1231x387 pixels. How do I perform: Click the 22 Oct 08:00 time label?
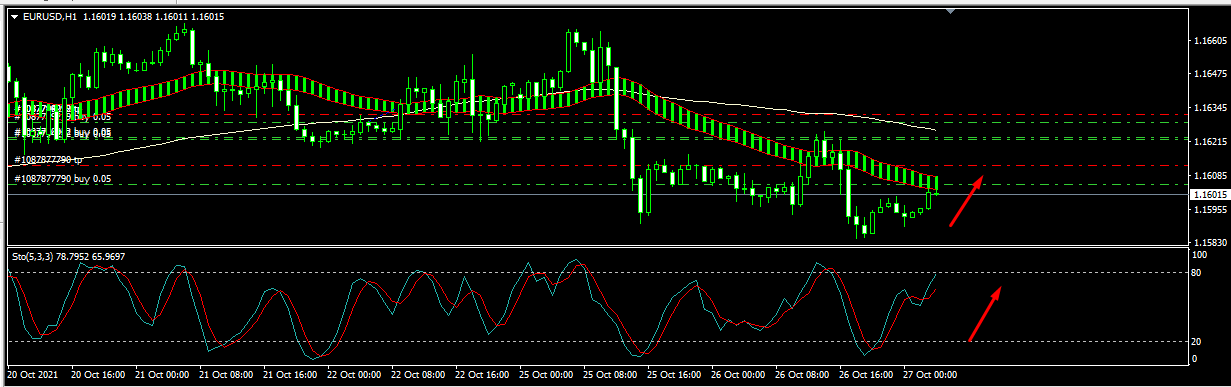pyautogui.click(x=418, y=376)
